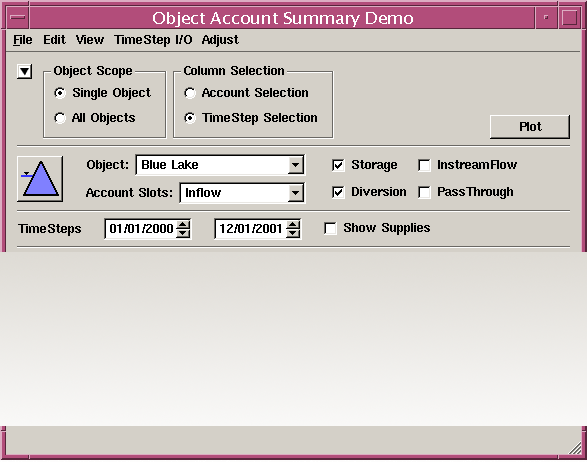The height and width of the screenshot is (462, 587).
Task: Decrement the end timestep date 12/01/2001
Action: 293,233
